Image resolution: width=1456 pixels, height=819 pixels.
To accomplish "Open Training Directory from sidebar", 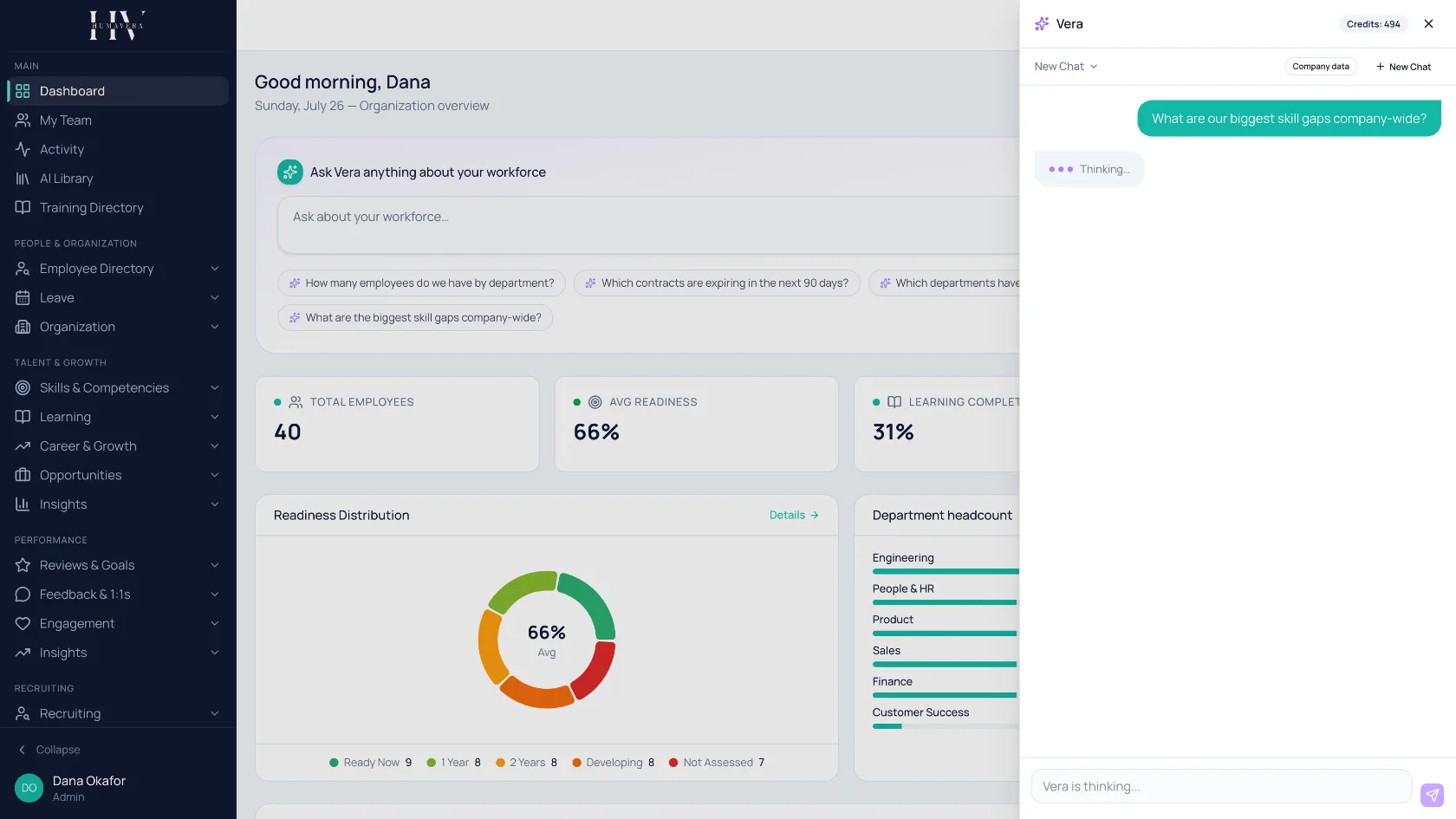I will pyautogui.click(x=118, y=207).
